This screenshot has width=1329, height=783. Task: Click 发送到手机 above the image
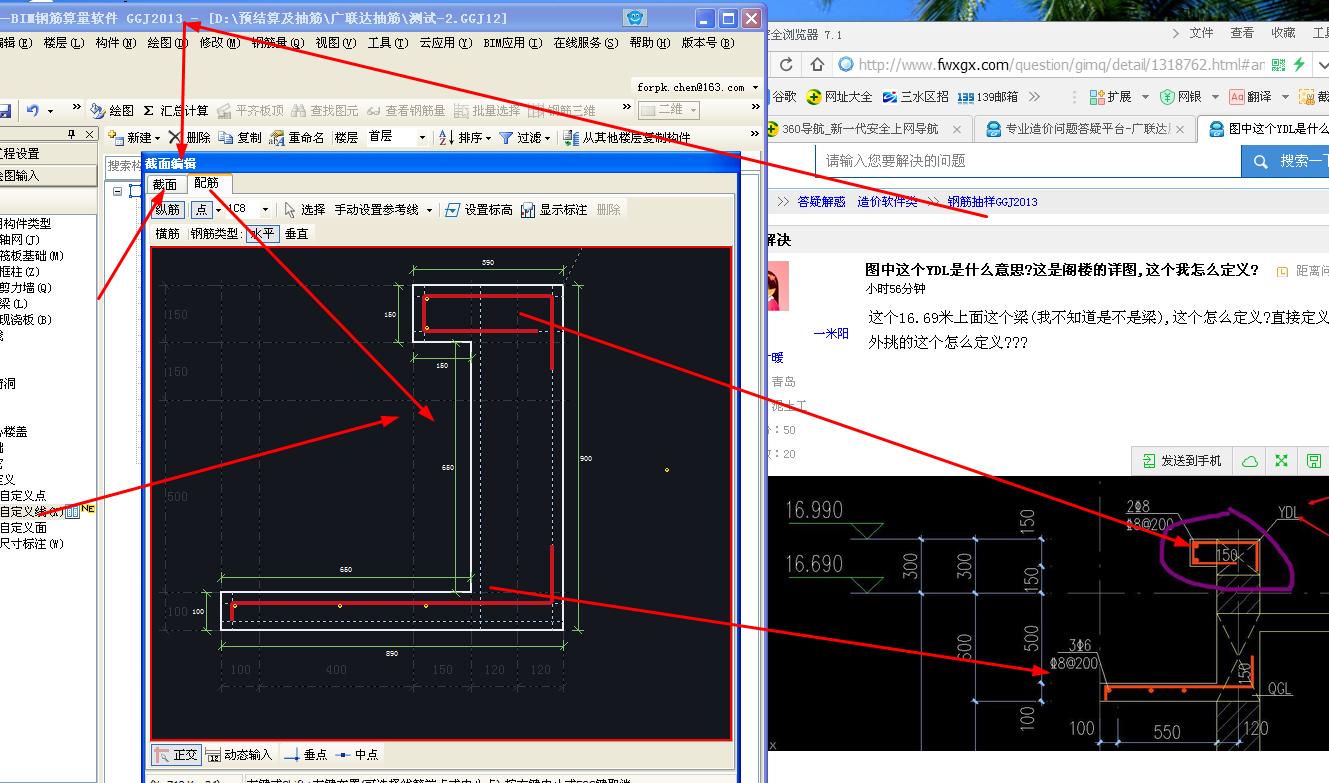[1182, 461]
